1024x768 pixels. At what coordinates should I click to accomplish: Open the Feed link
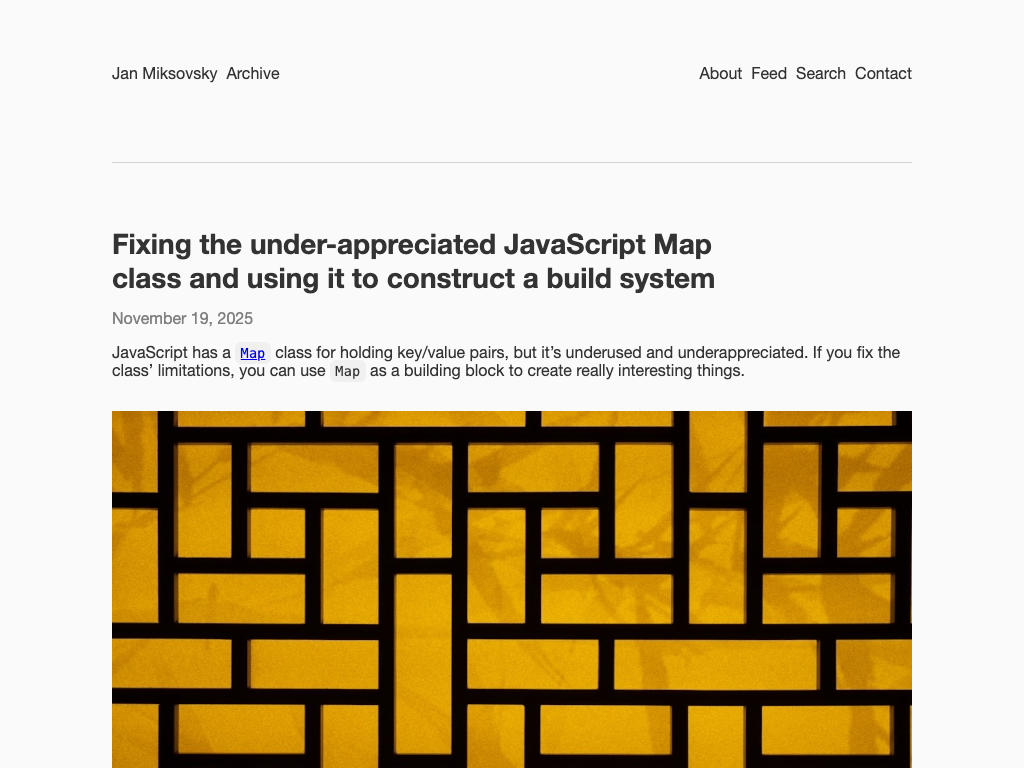(769, 74)
